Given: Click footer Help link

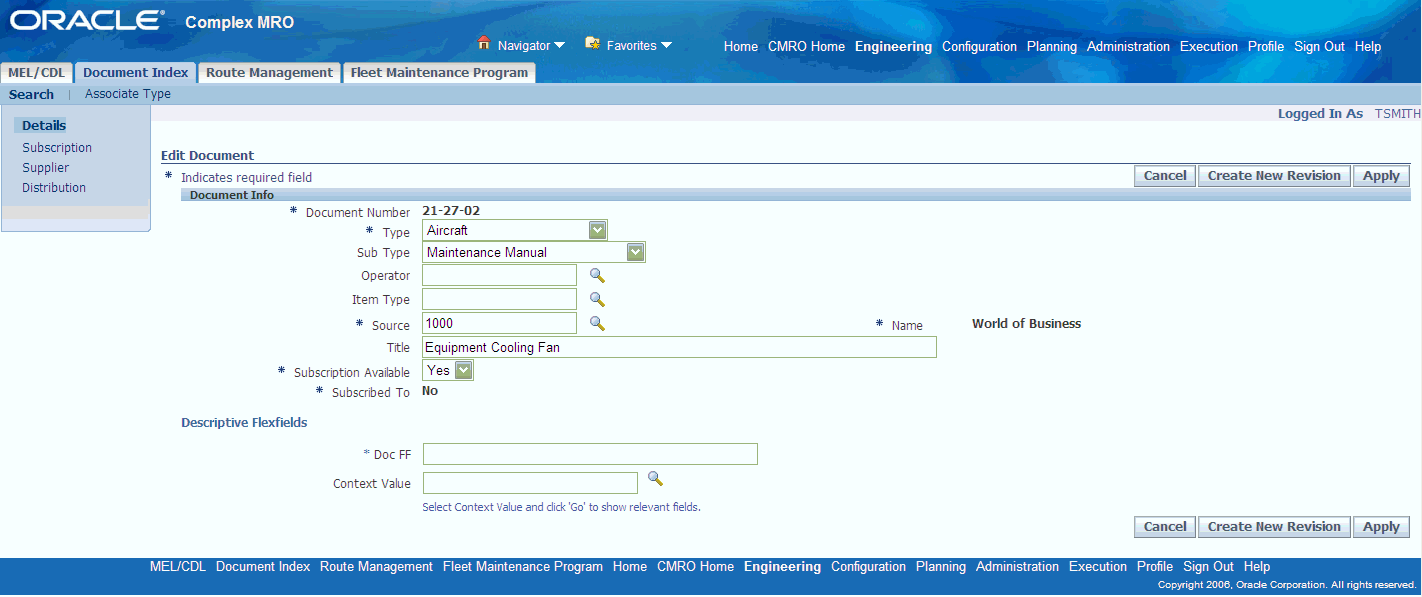Looking at the screenshot, I should point(1257,567).
